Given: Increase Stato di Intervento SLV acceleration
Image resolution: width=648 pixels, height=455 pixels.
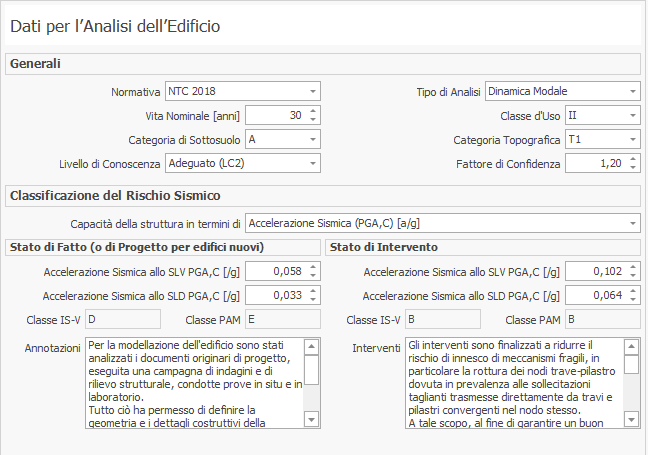Looking at the screenshot, I should [x=633, y=266].
